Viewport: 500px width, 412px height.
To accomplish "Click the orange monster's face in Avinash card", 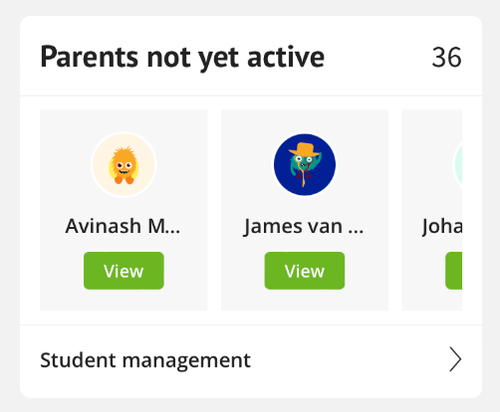I will coord(124,166).
